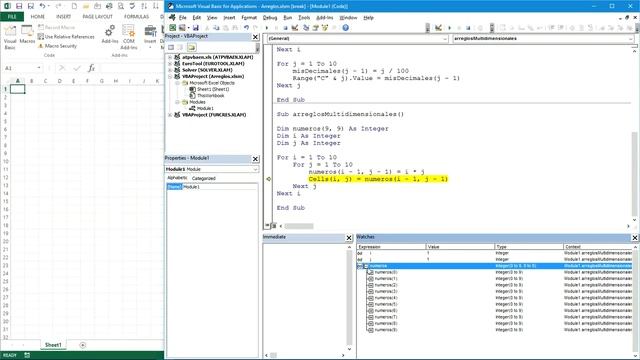The image size is (640, 360).
Task: Select Categorized tab in Properties panel
Action: click(204, 178)
